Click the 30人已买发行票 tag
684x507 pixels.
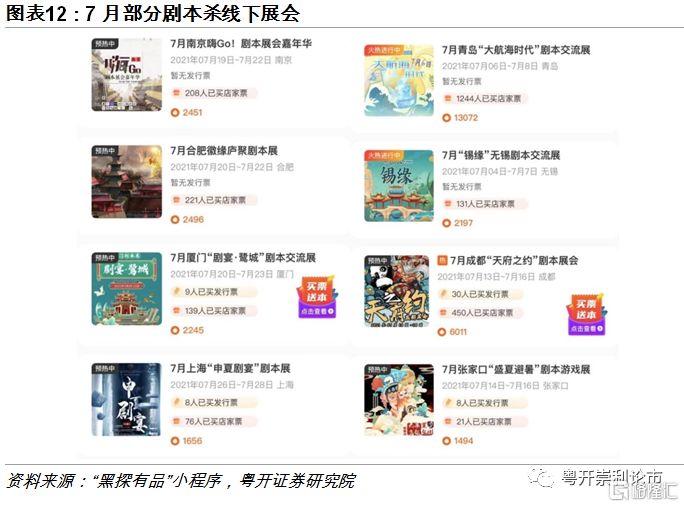tap(481, 294)
